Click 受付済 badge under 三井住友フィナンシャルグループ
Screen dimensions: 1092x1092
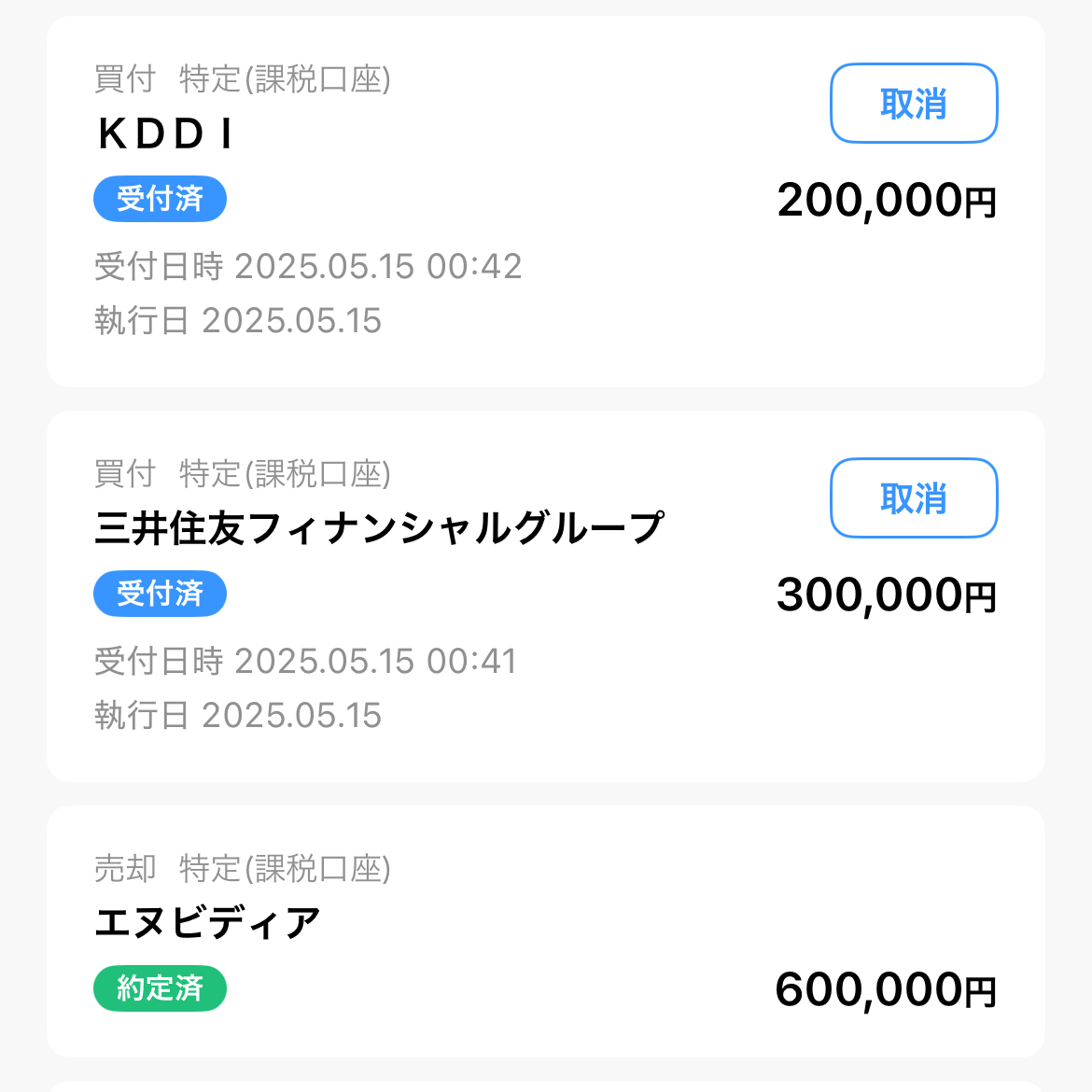160,594
